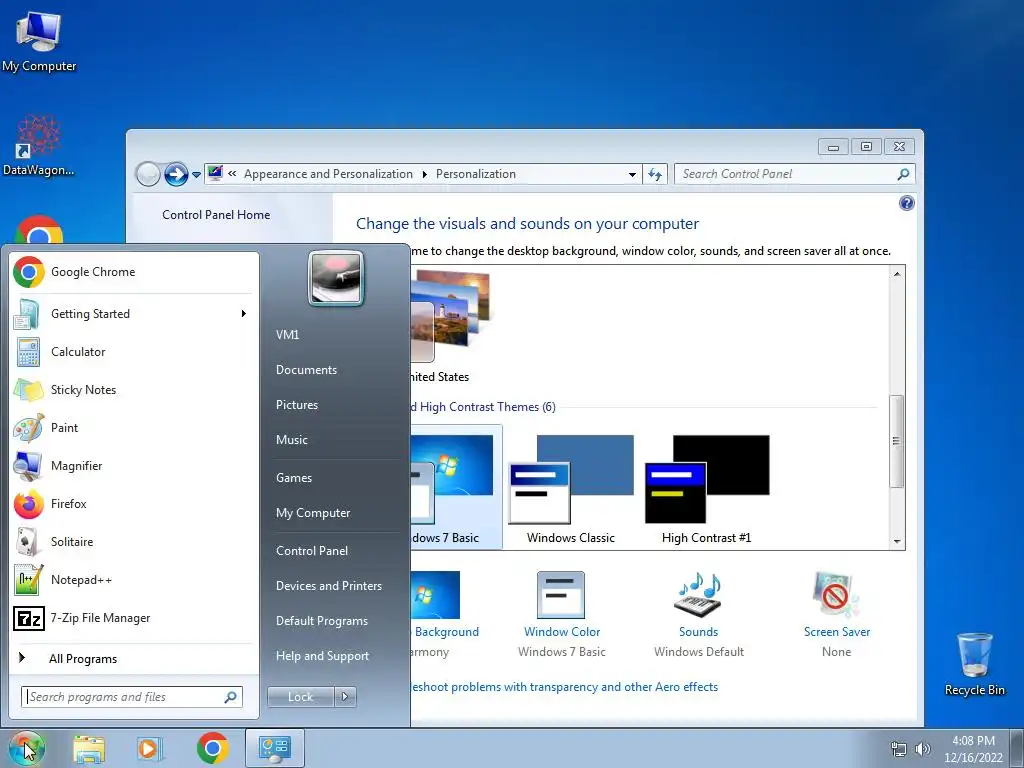
Task: Open Magnifier from the Start menu
Action: pyautogui.click(x=132, y=466)
